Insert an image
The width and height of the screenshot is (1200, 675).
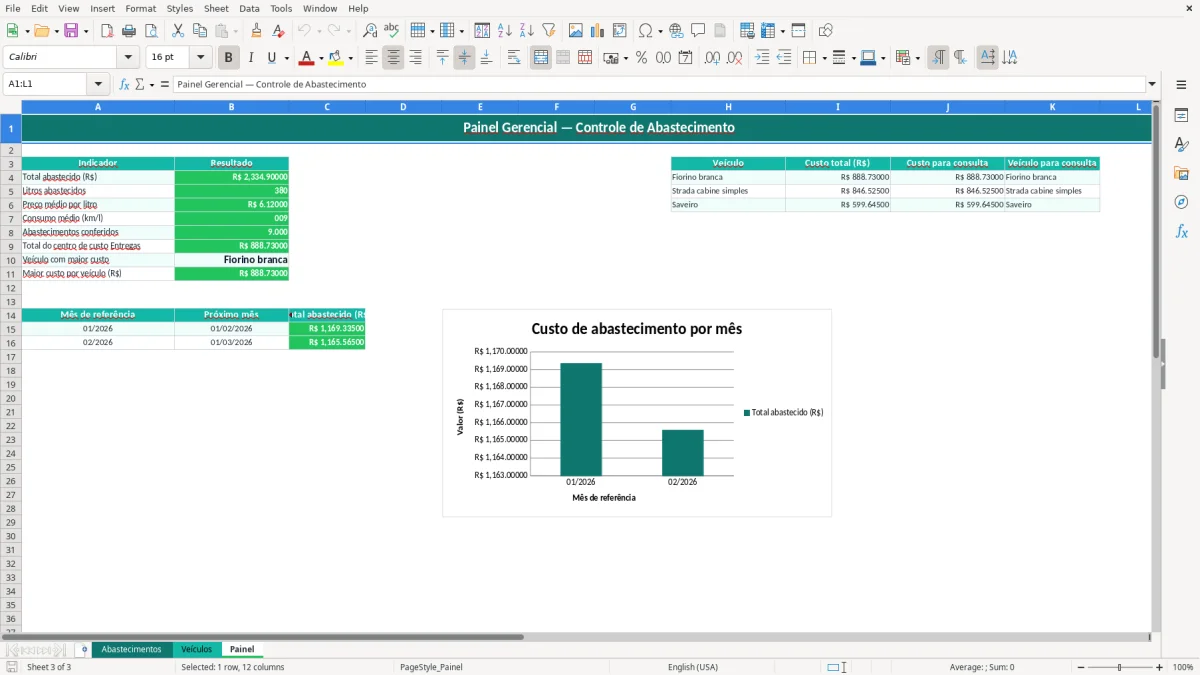[x=576, y=31]
